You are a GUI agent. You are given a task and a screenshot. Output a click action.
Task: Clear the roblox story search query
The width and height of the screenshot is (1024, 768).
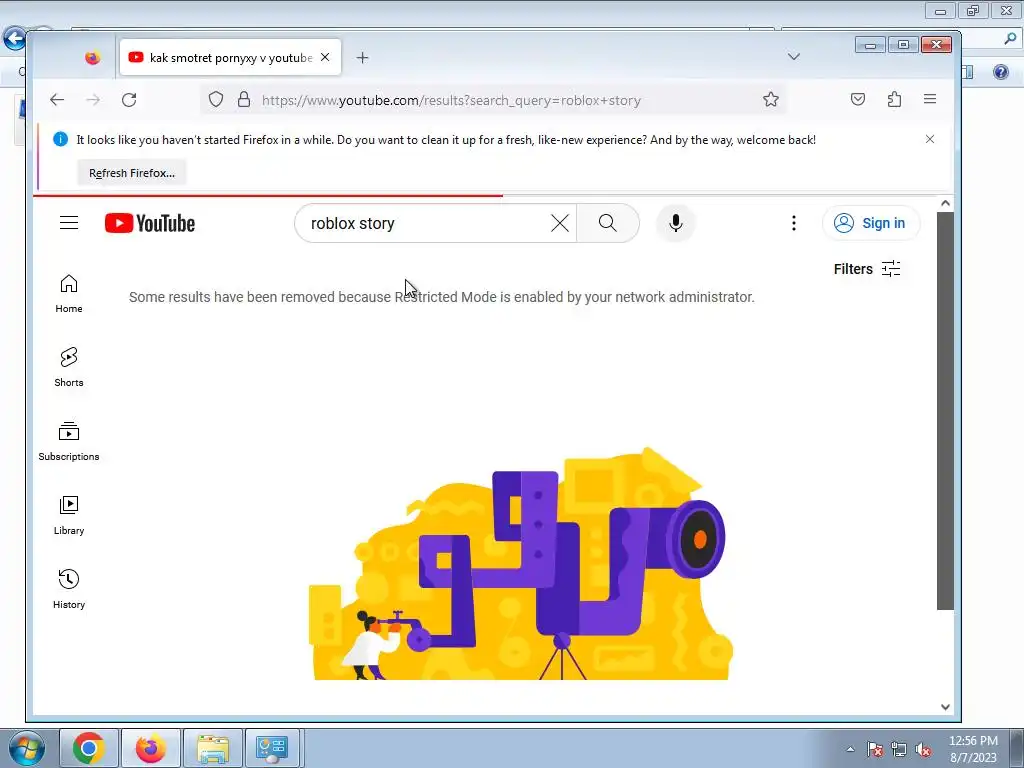tap(560, 223)
